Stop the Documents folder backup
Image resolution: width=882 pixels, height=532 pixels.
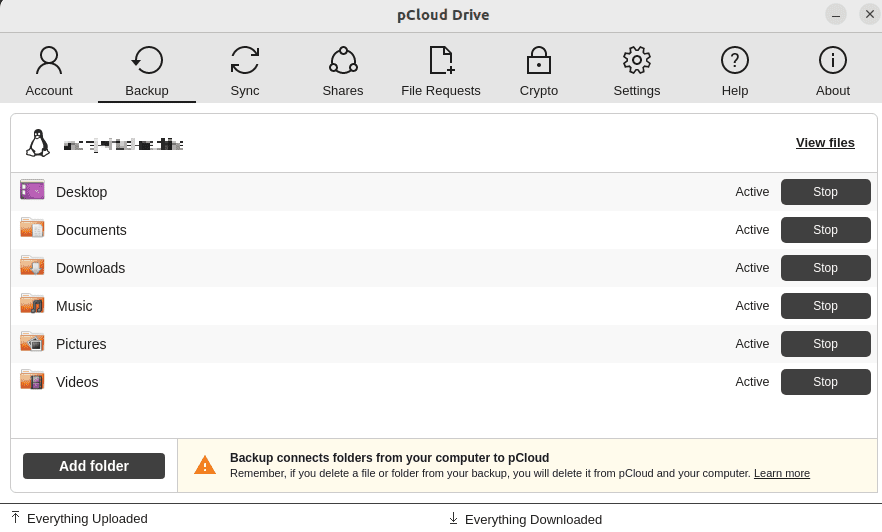(x=825, y=230)
